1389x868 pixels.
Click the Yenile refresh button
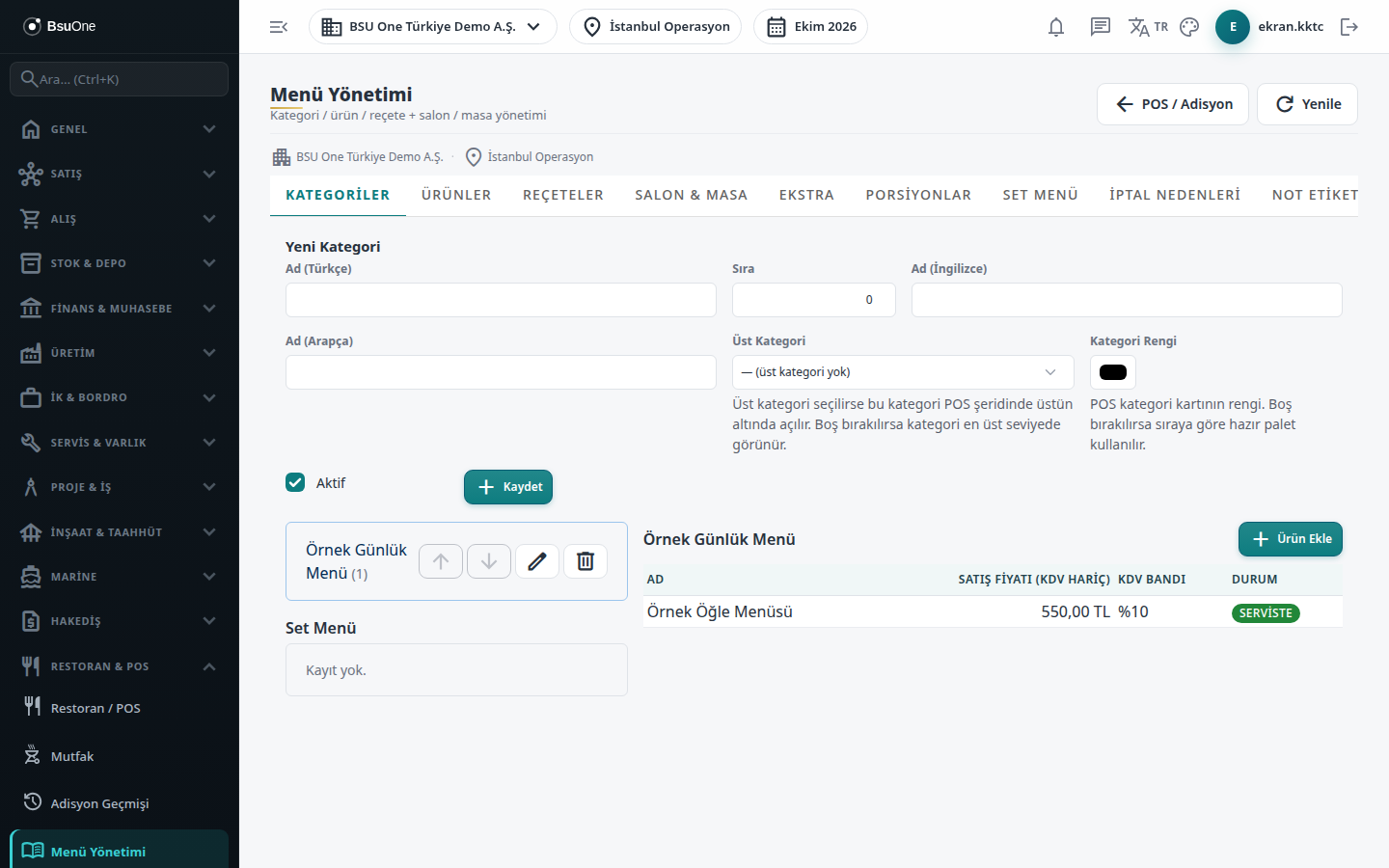click(x=1307, y=104)
